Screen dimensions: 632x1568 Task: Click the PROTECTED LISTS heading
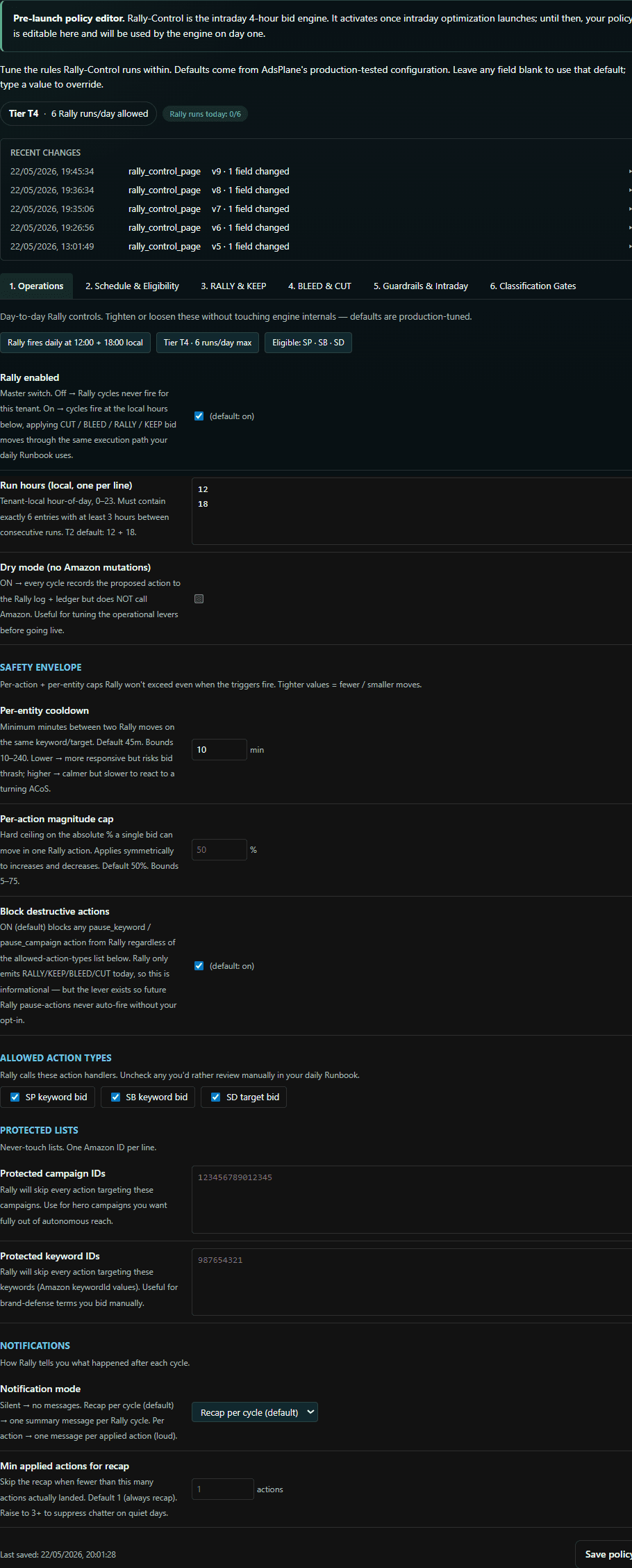click(x=39, y=1130)
